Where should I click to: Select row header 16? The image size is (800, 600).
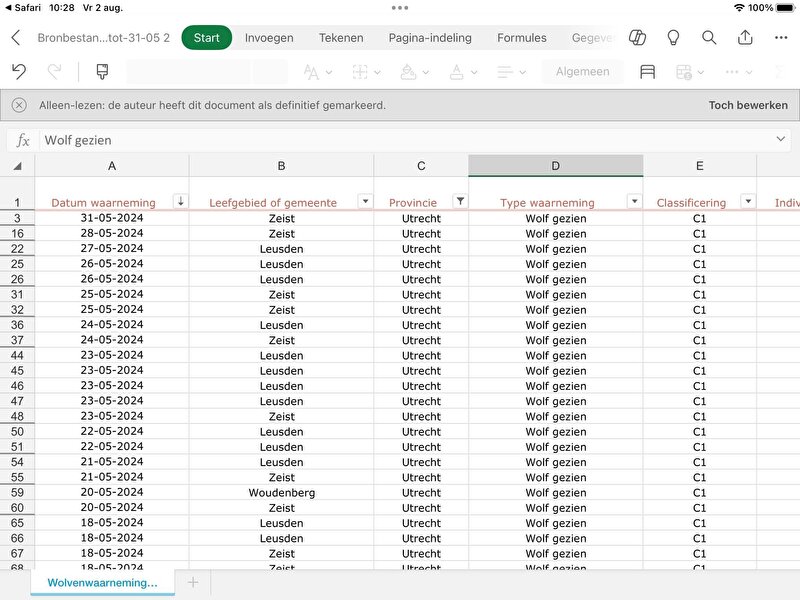(x=17, y=234)
